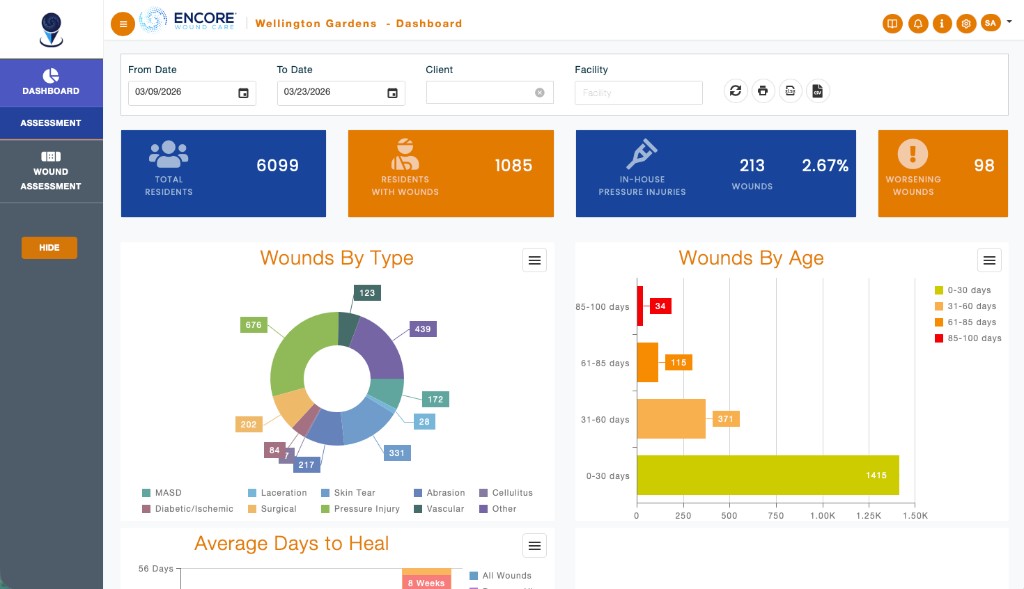Image resolution: width=1024 pixels, height=589 pixels.
Task: Click the In-House Pressure Injuries crutch icon
Action: pos(641,154)
